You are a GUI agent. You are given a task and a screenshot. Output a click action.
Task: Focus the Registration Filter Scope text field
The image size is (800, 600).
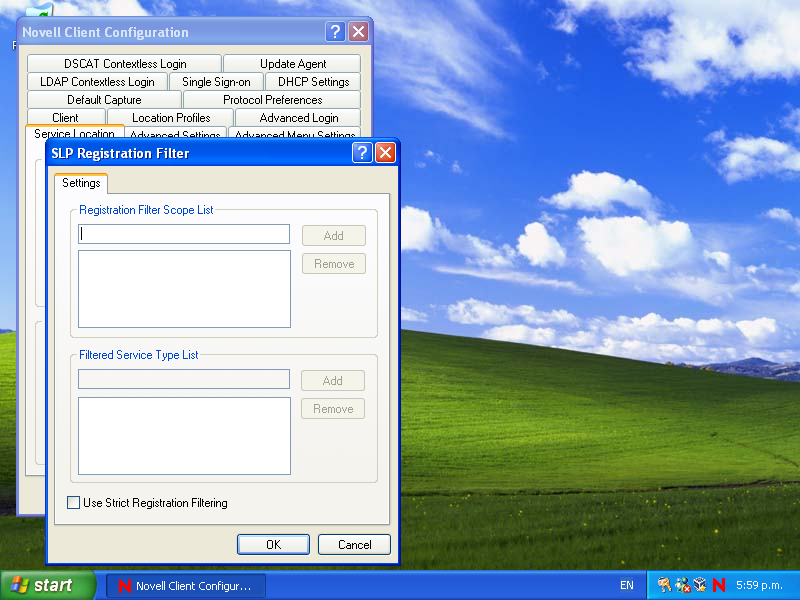[x=184, y=234]
